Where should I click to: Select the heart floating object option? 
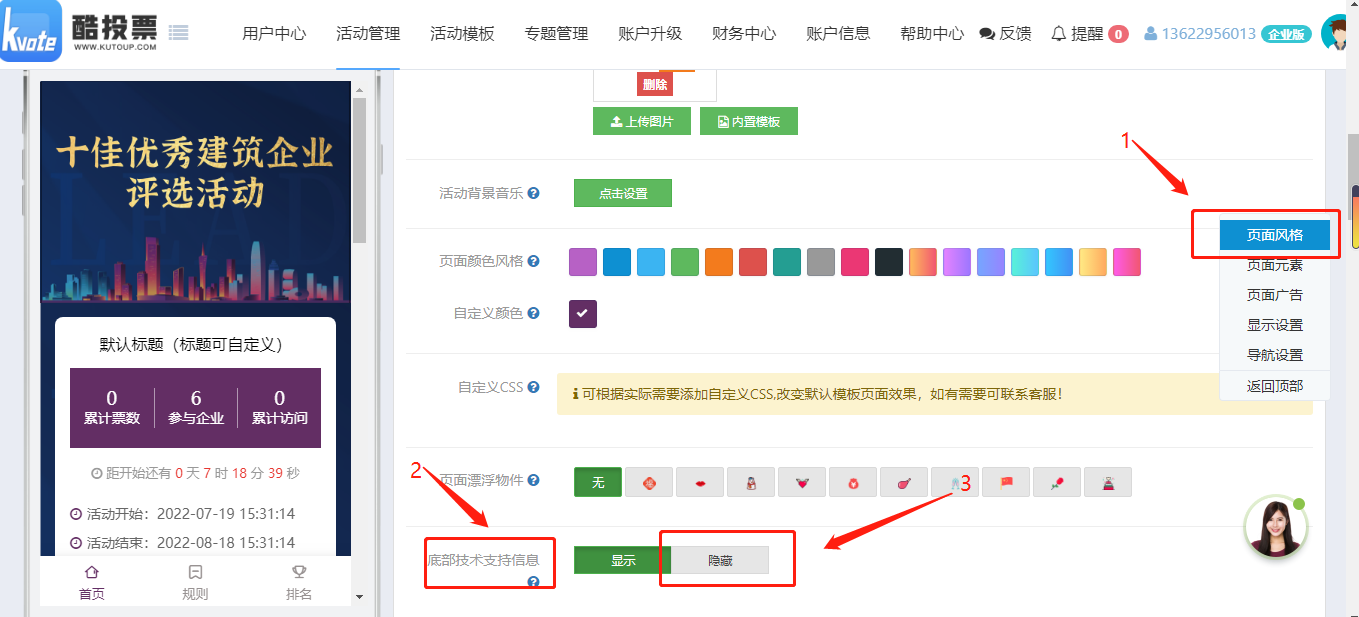802,482
